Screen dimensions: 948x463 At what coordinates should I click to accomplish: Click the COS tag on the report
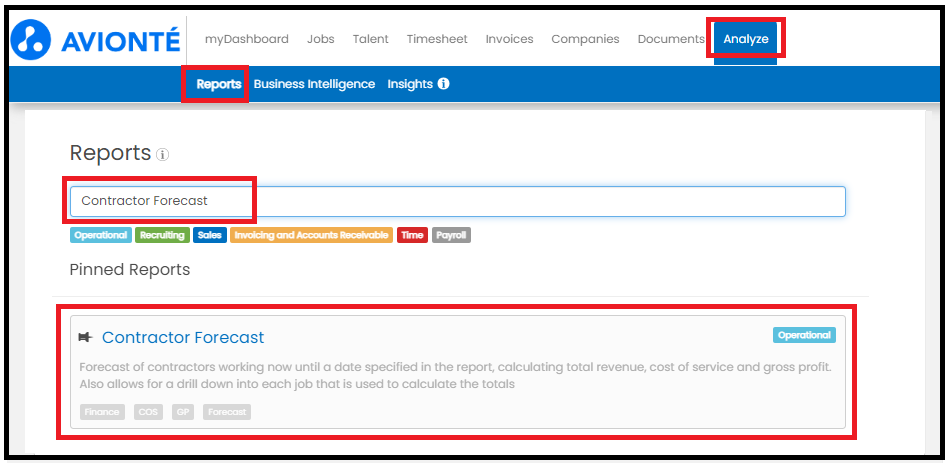tap(148, 412)
